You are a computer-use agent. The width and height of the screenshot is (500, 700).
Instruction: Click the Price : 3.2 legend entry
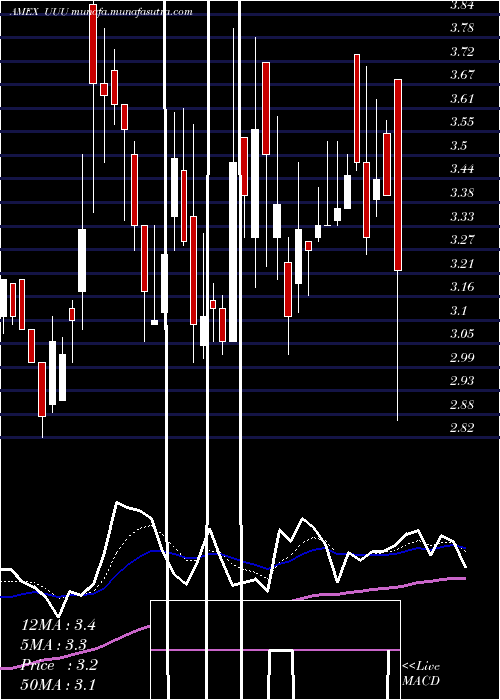[x=59, y=665]
